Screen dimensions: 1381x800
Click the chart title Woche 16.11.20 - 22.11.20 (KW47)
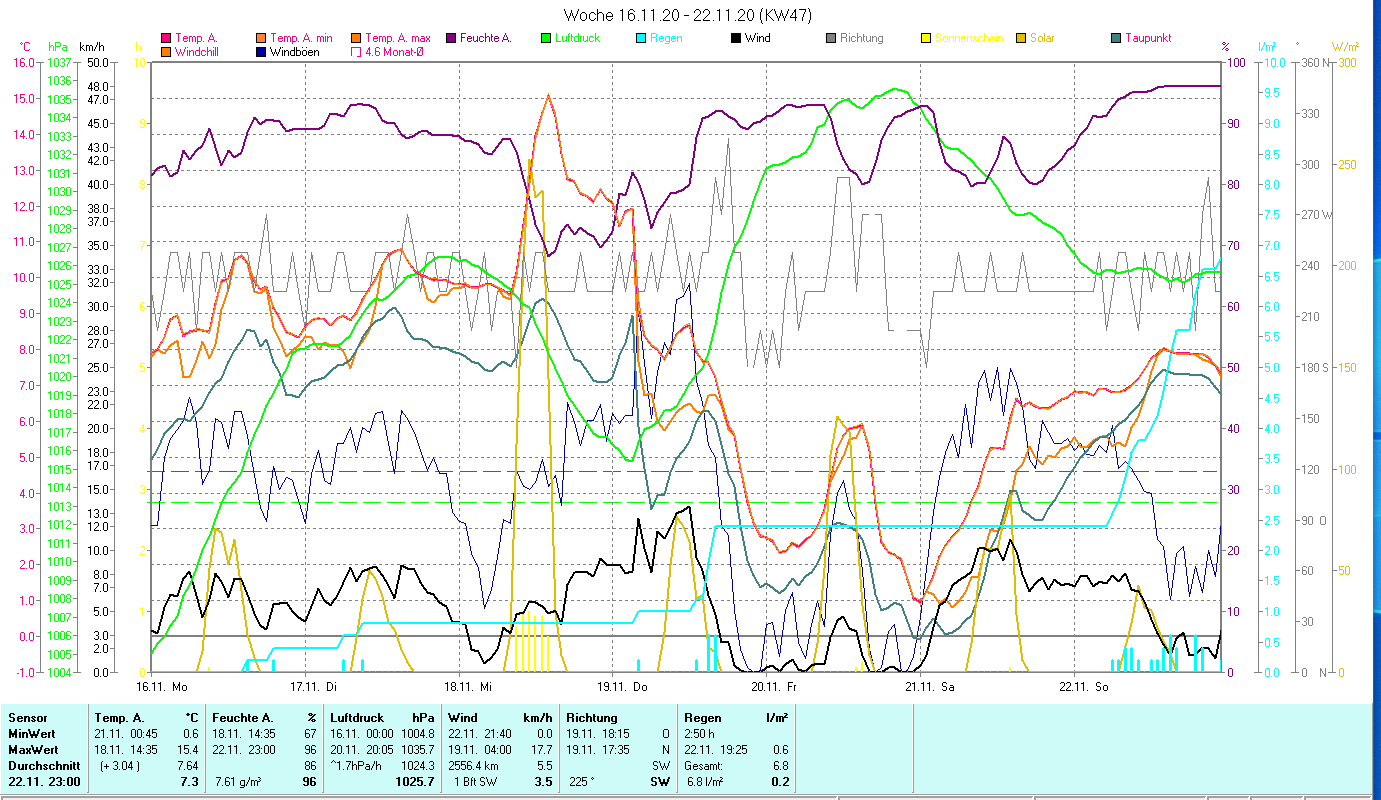click(688, 15)
